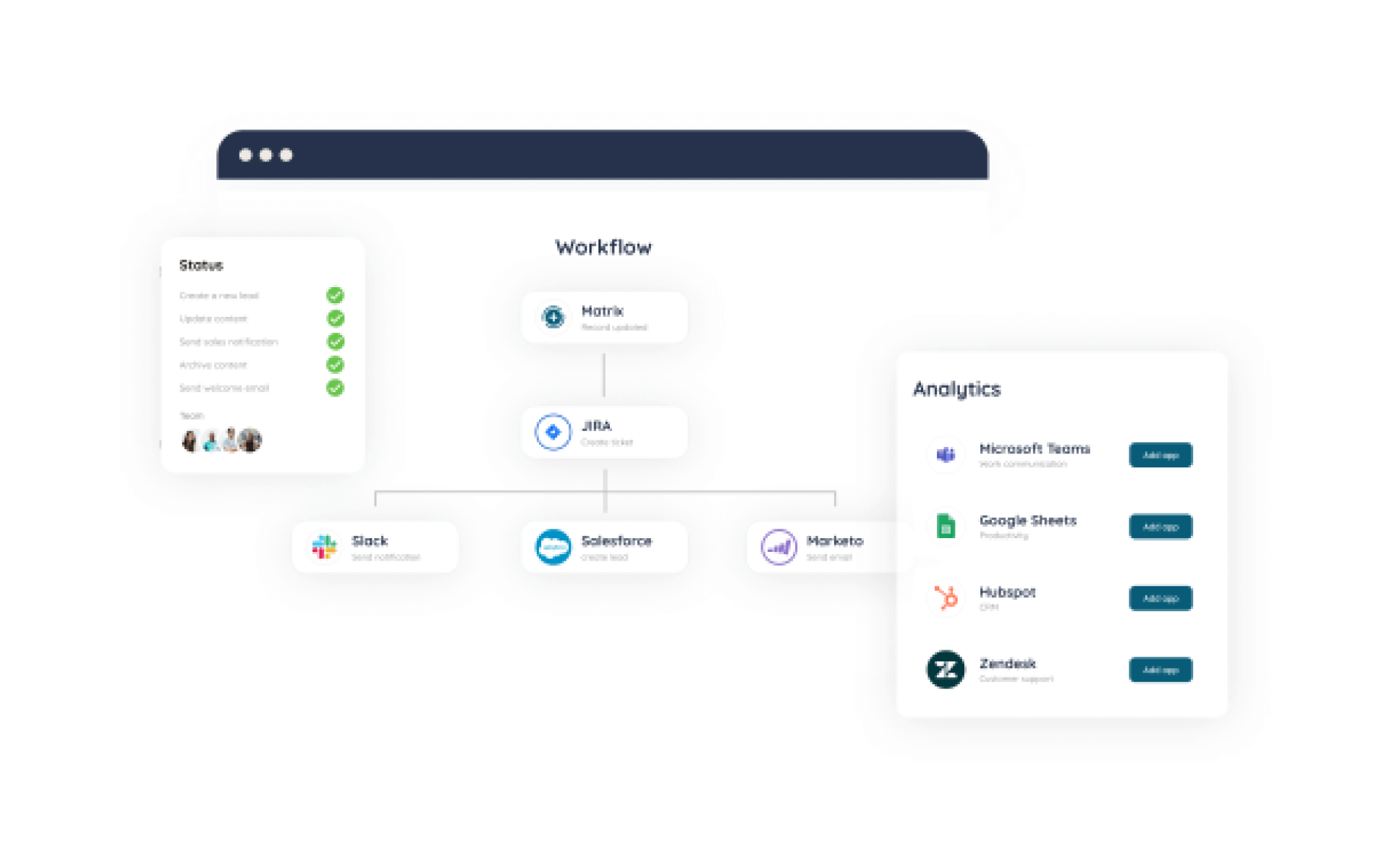
Task: Click the 'Create a new lead' status item
Action: pos(219,295)
